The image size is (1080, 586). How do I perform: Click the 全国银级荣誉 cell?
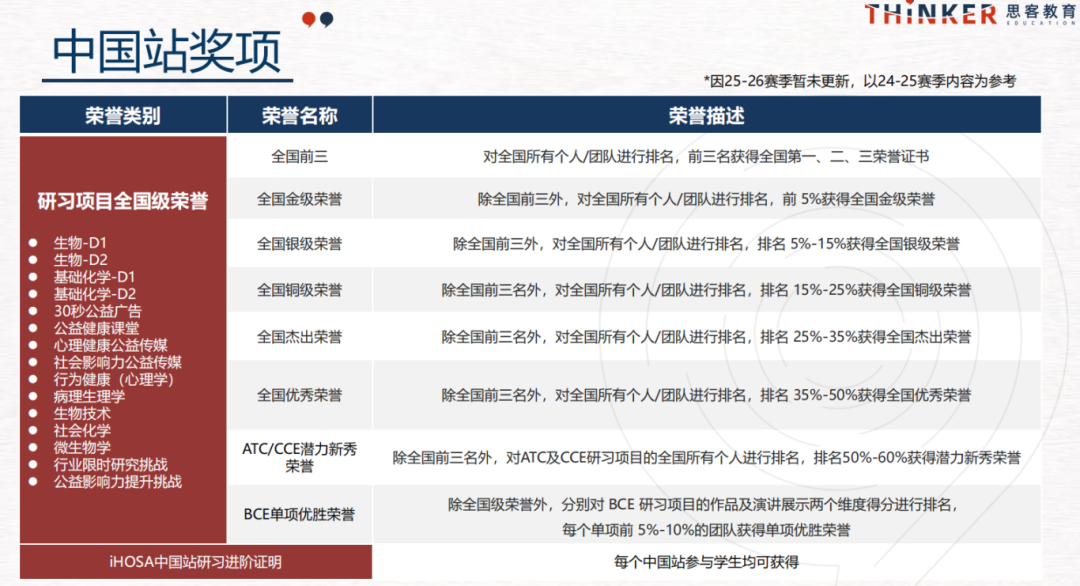(x=299, y=243)
